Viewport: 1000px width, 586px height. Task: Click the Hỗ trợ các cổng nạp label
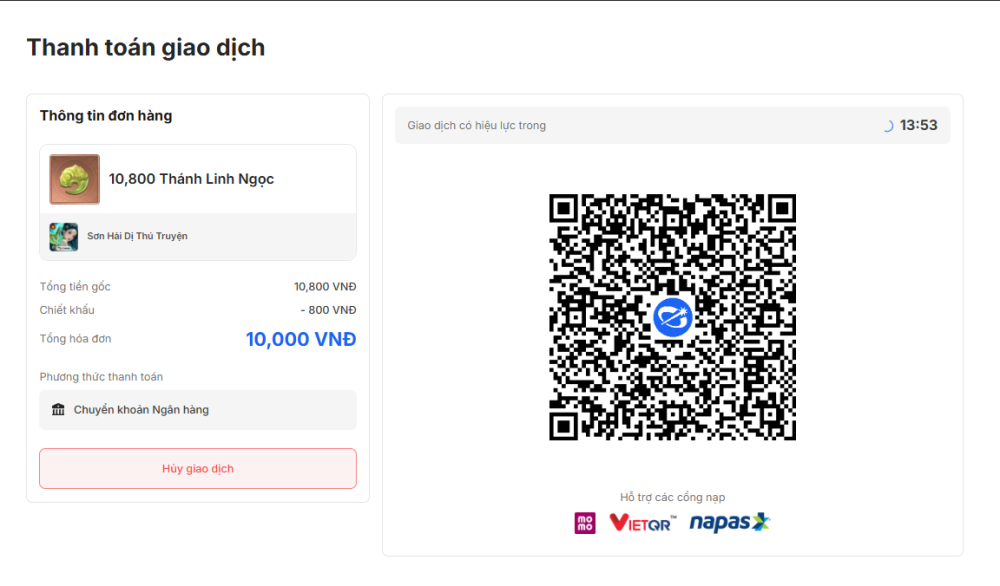pyautogui.click(x=673, y=497)
